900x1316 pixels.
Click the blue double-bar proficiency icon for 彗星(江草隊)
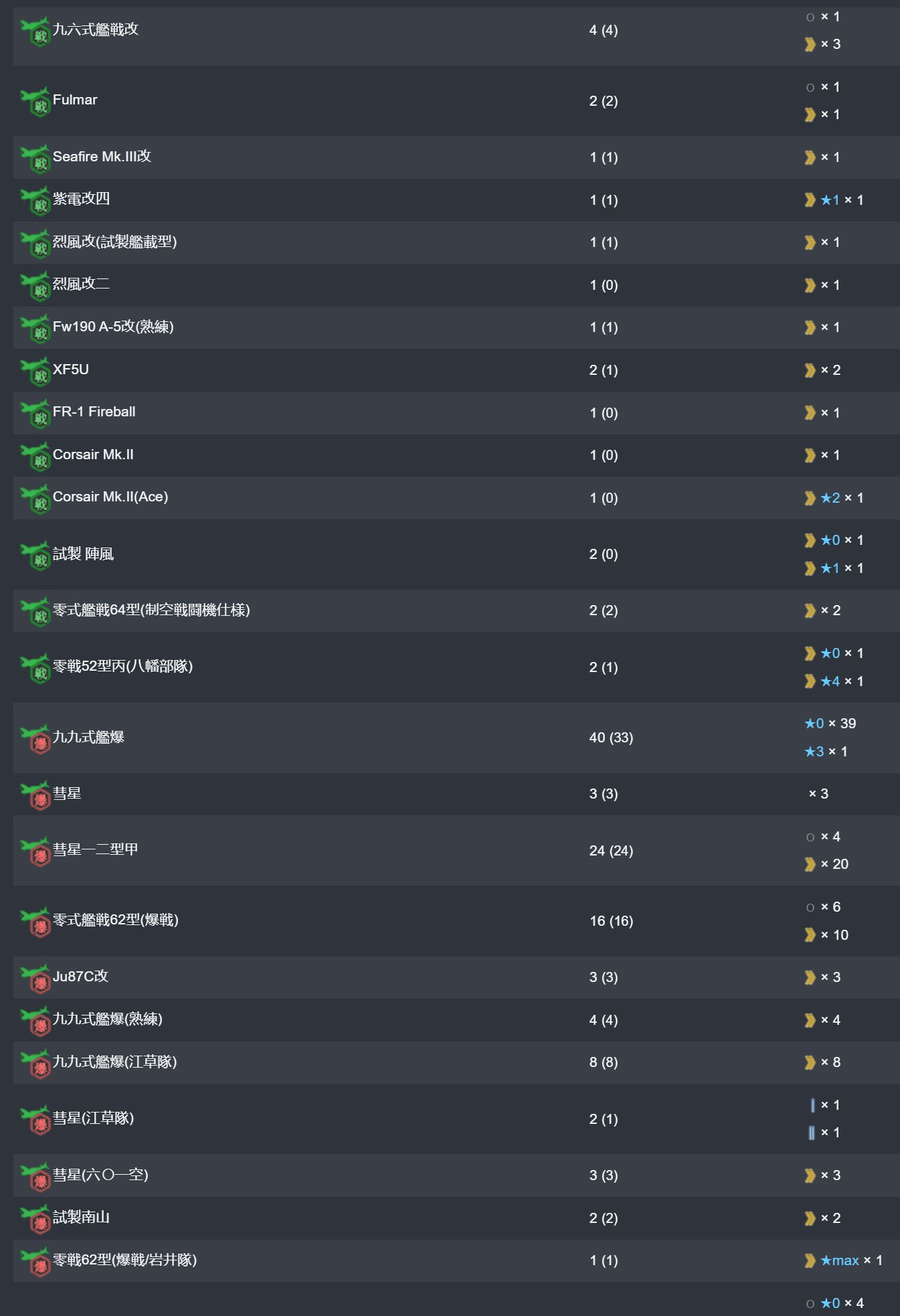tap(811, 1133)
